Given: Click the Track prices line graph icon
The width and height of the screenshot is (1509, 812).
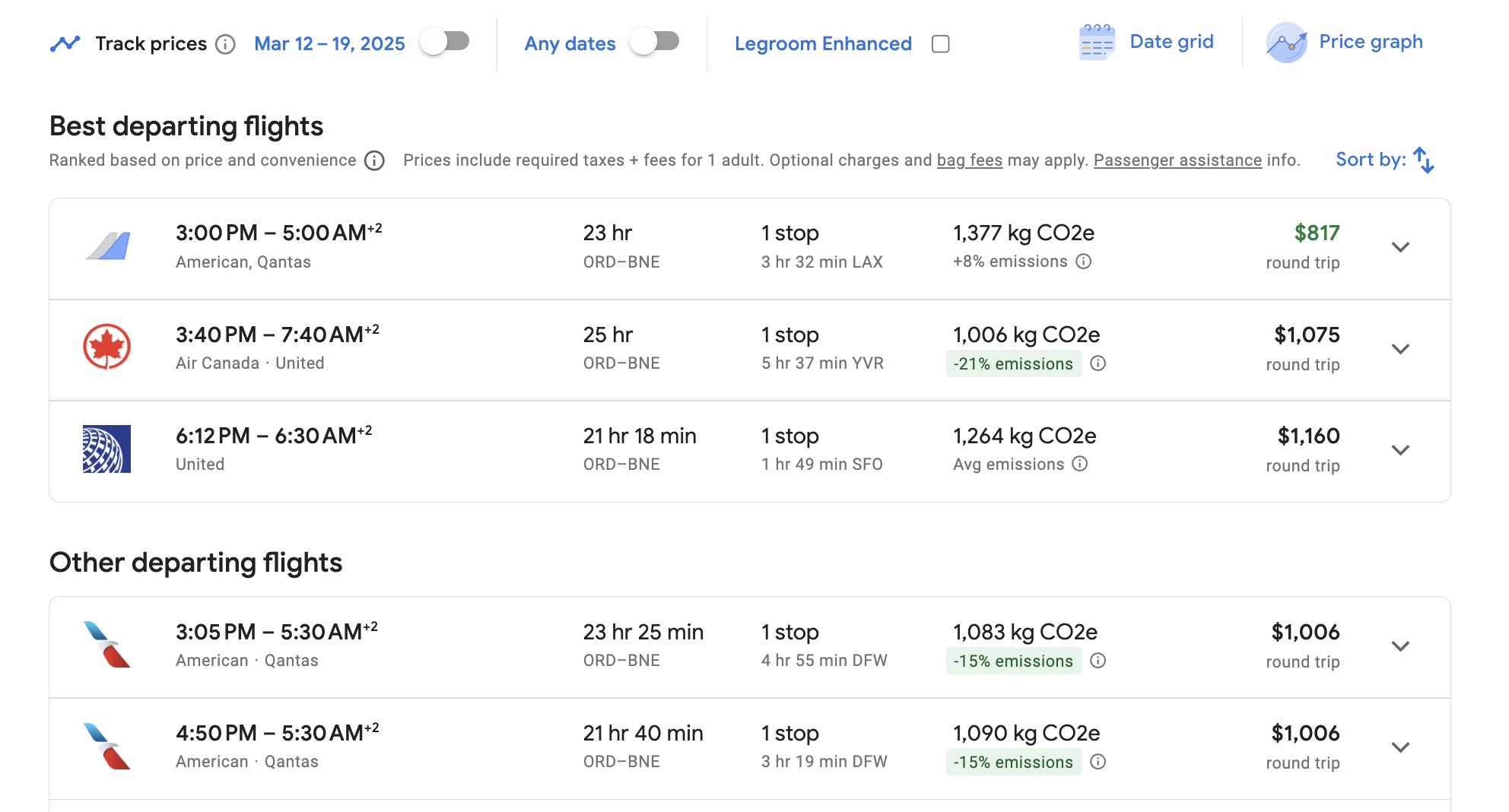Looking at the screenshot, I should click(x=67, y=43).
